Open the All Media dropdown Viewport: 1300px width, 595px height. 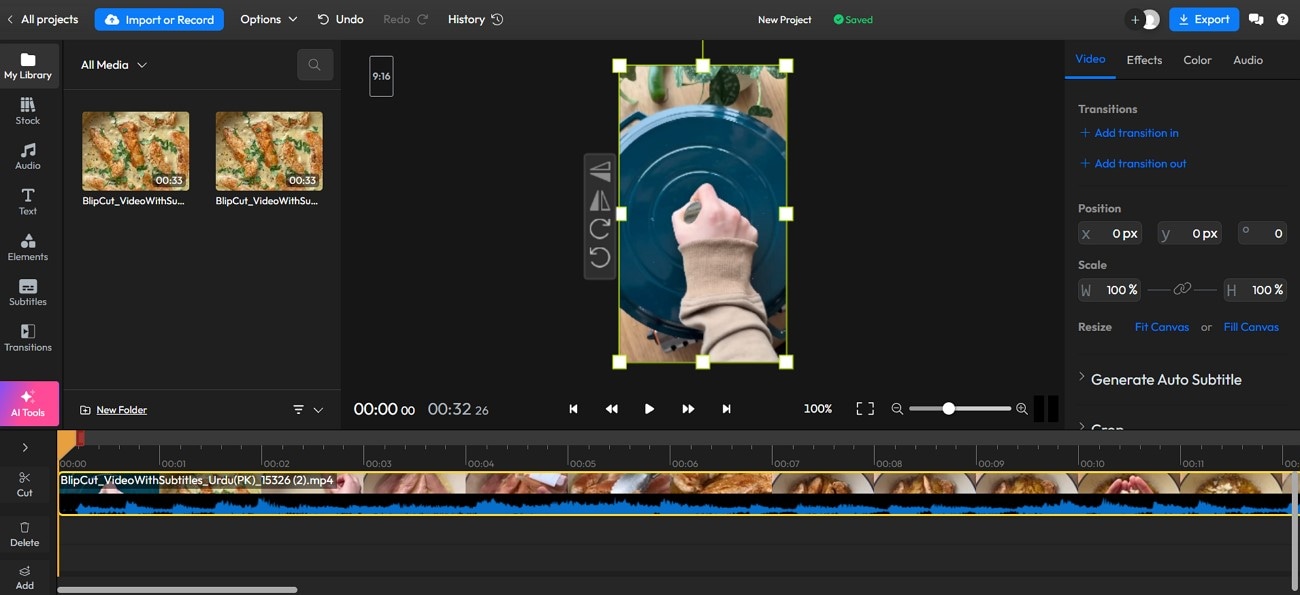tap(114, 65)
